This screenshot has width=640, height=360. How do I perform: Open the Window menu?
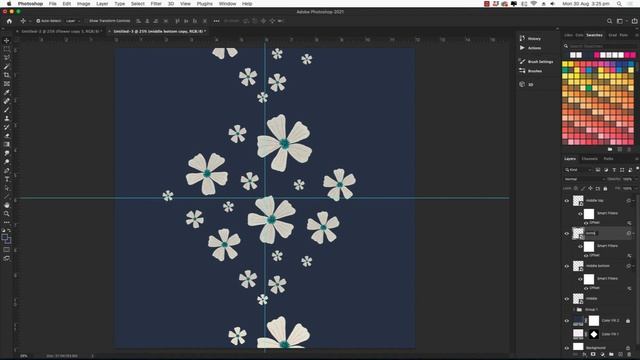227,4
